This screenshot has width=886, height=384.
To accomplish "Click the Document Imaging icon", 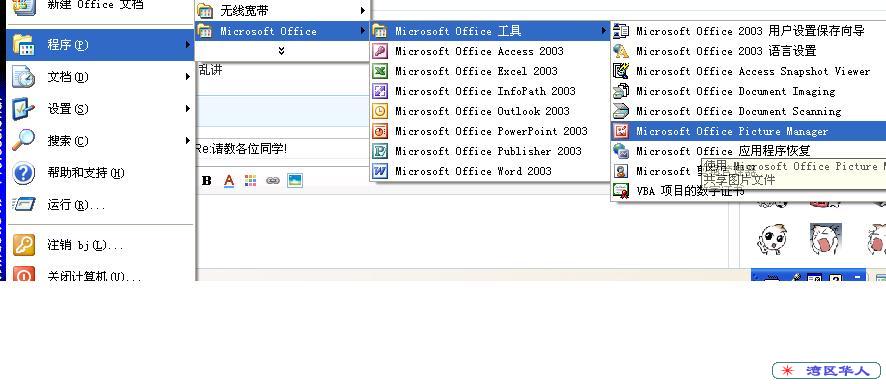I will coord(621,91).
